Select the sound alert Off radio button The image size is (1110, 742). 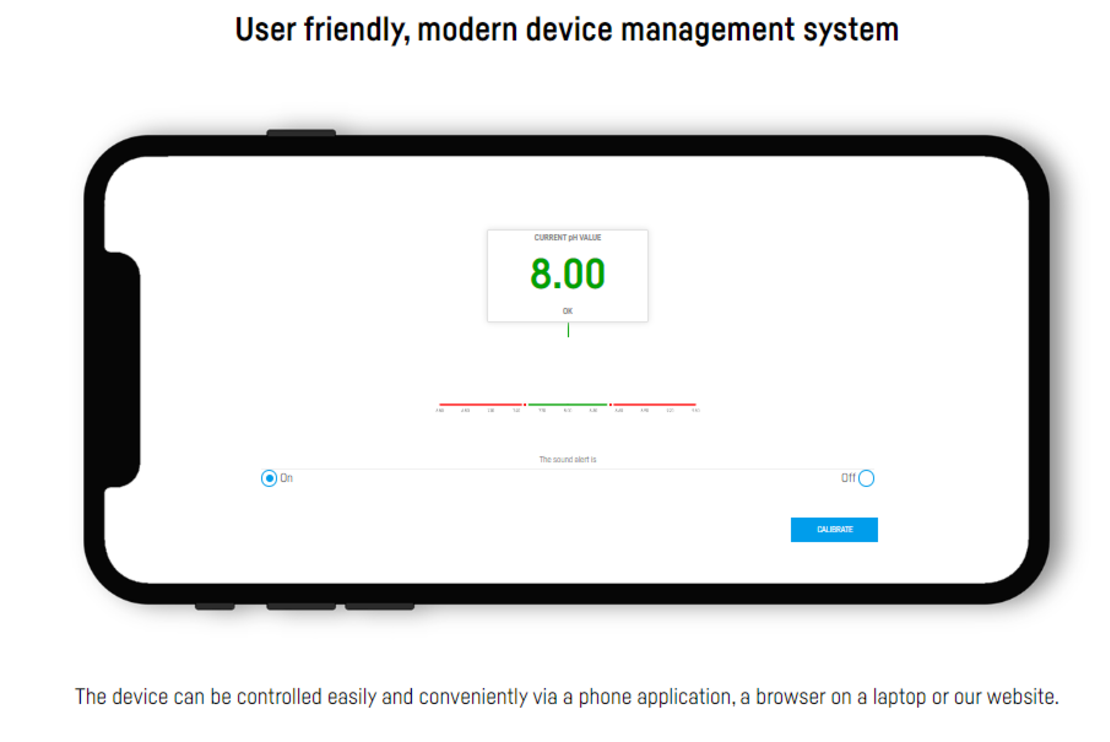[x=866, y=478]
